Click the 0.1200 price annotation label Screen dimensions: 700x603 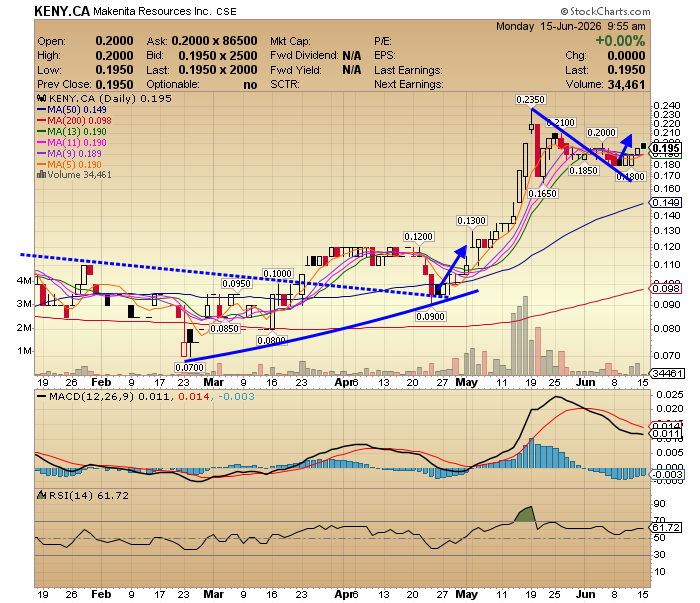[x=419, y=237]
